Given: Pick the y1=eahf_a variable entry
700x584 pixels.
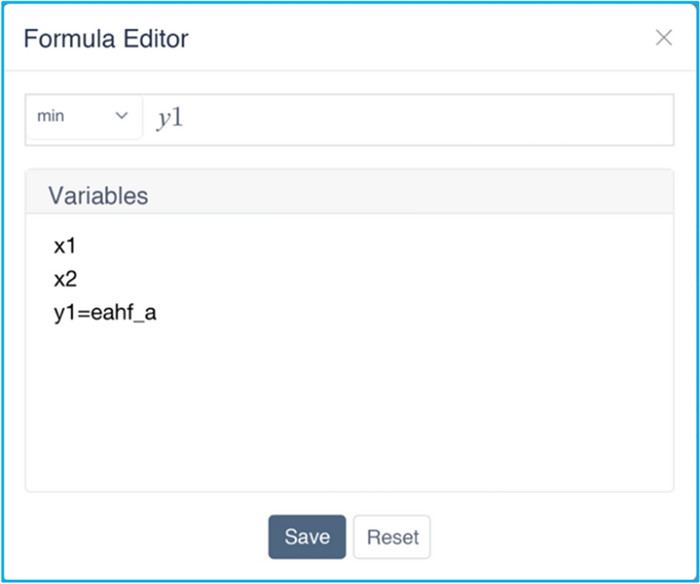Looking at the screenshot, I should click(105, 313).
